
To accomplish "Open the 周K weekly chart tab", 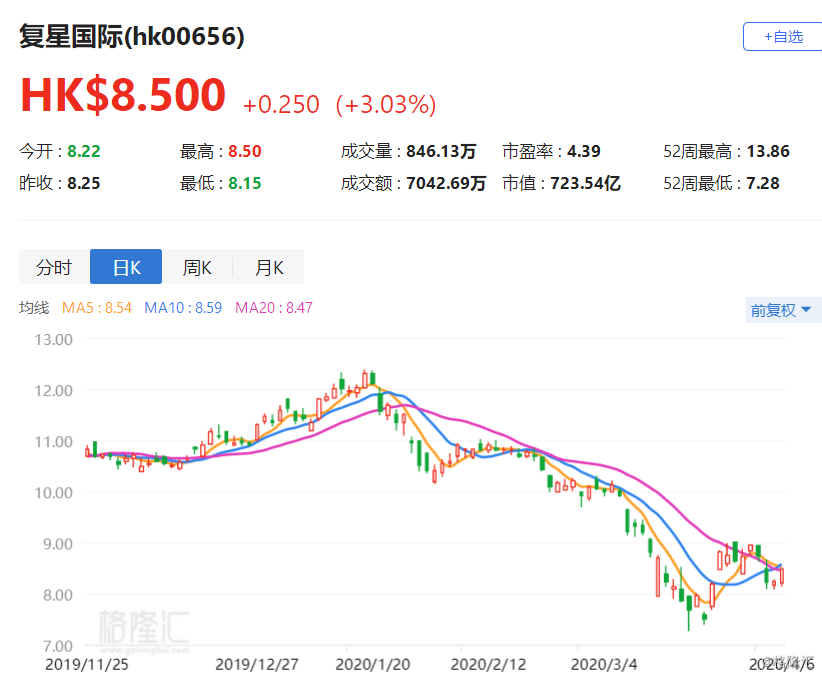I will coord(197,267).
